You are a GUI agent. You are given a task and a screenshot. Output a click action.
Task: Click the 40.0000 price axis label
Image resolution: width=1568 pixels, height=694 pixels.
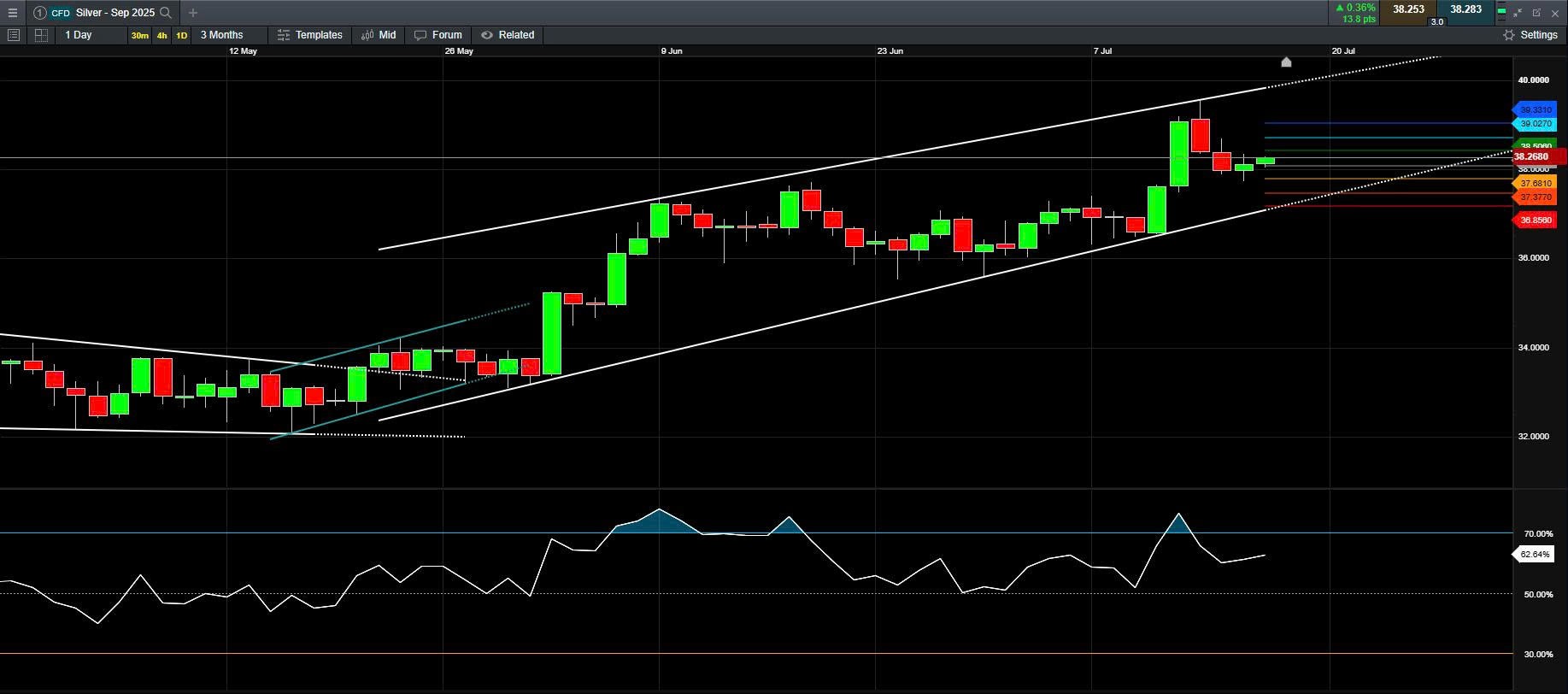click(x=1533, y=80)
